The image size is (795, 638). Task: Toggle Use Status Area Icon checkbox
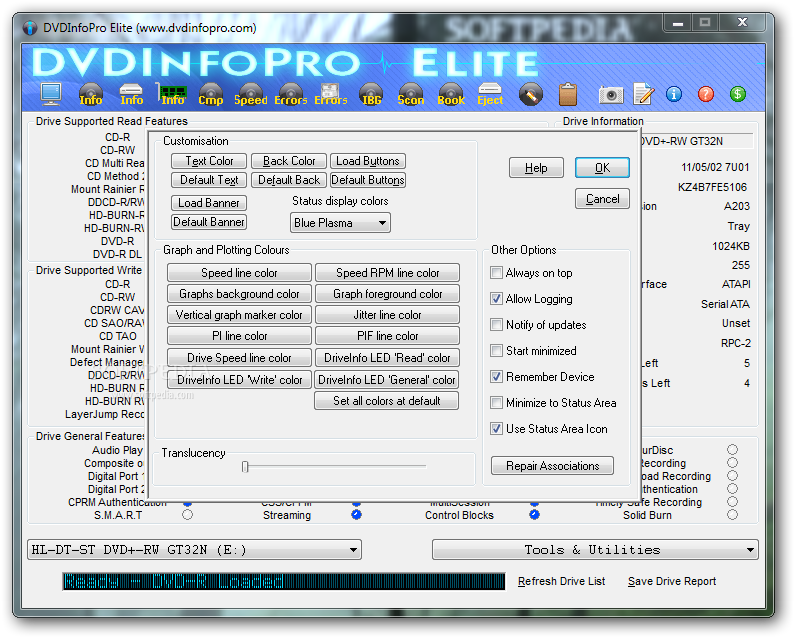(x=496, y=429)
